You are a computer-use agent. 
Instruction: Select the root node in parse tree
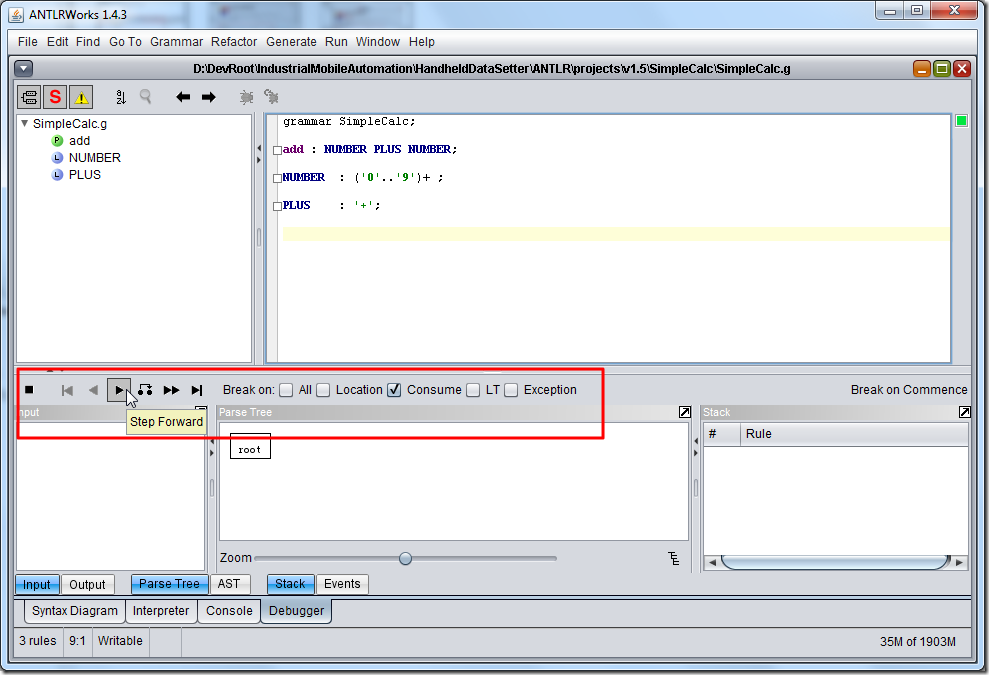coord(250,446)
